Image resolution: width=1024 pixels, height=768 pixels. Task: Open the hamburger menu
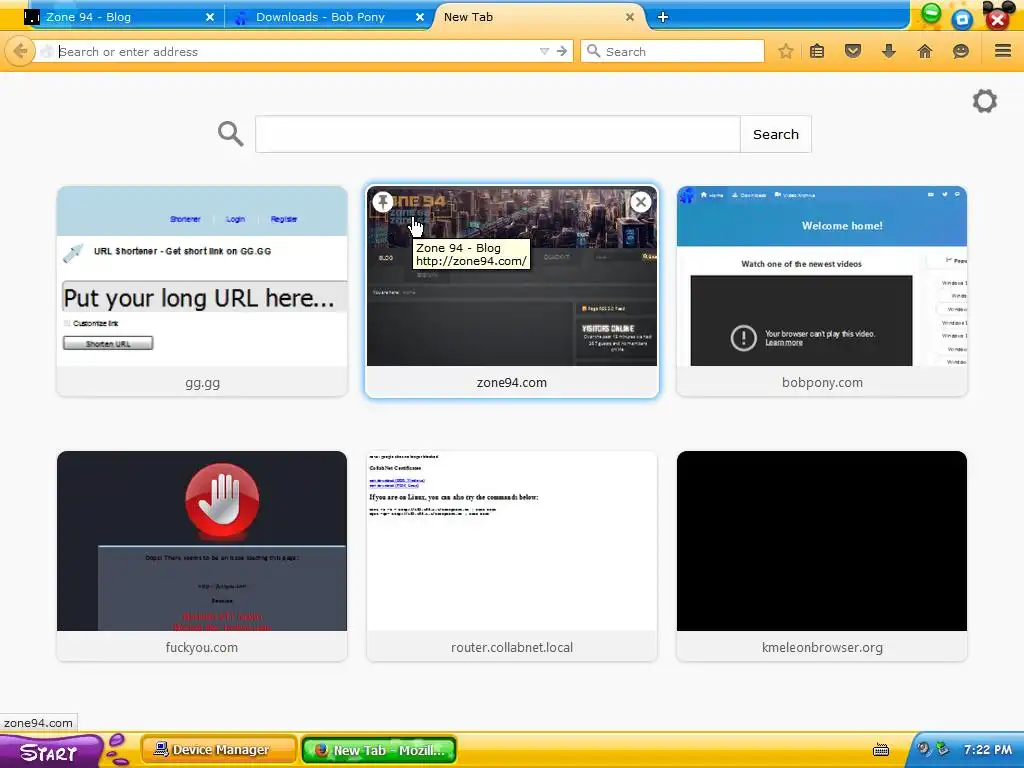(1003, 51)
